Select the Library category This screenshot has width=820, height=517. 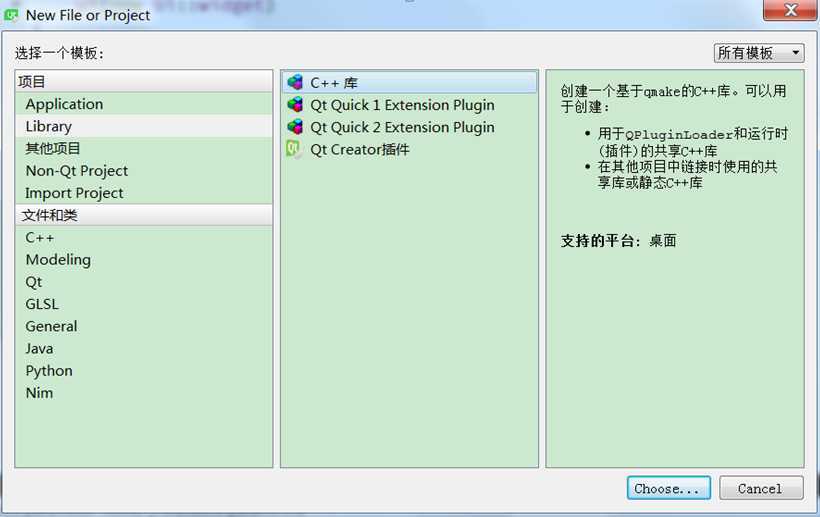[x=144, y=126]
